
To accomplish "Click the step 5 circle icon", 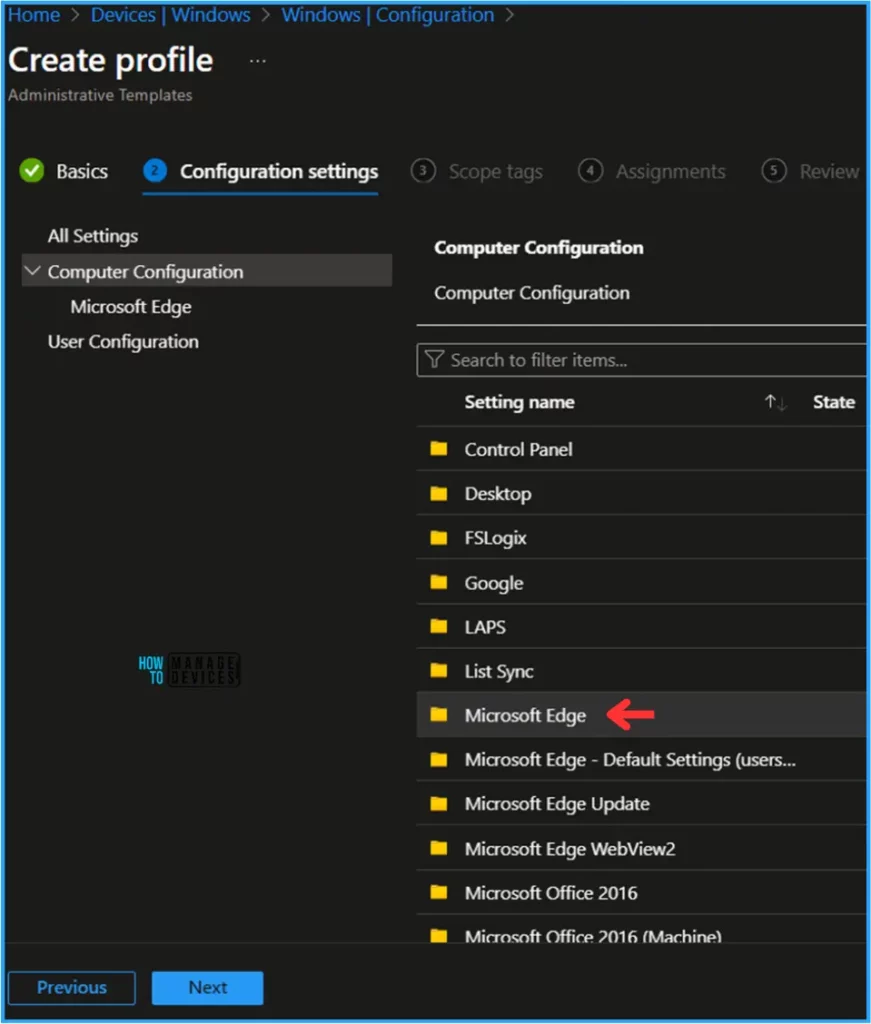I will 774,170.
